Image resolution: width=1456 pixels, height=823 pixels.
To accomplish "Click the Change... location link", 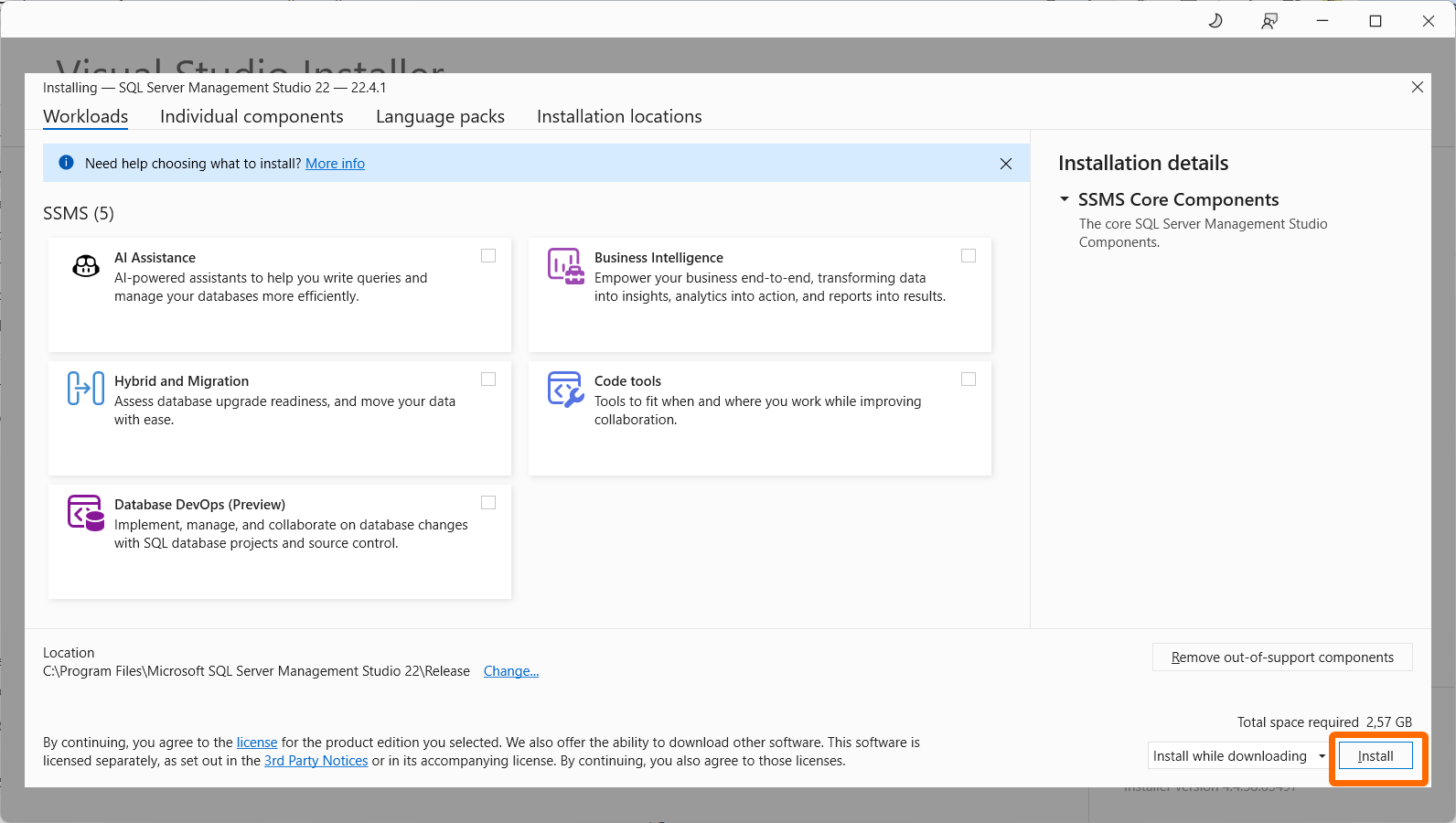I will 510,671.
